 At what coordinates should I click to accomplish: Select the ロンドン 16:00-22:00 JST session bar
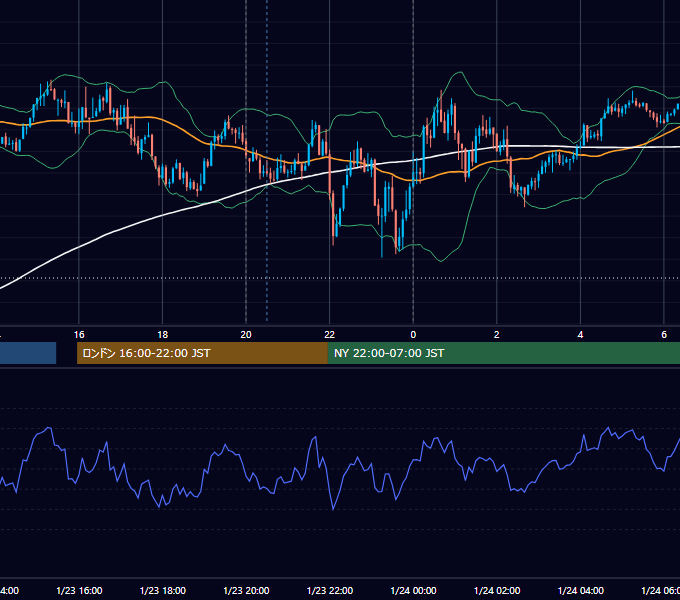(x=202, y=353)
